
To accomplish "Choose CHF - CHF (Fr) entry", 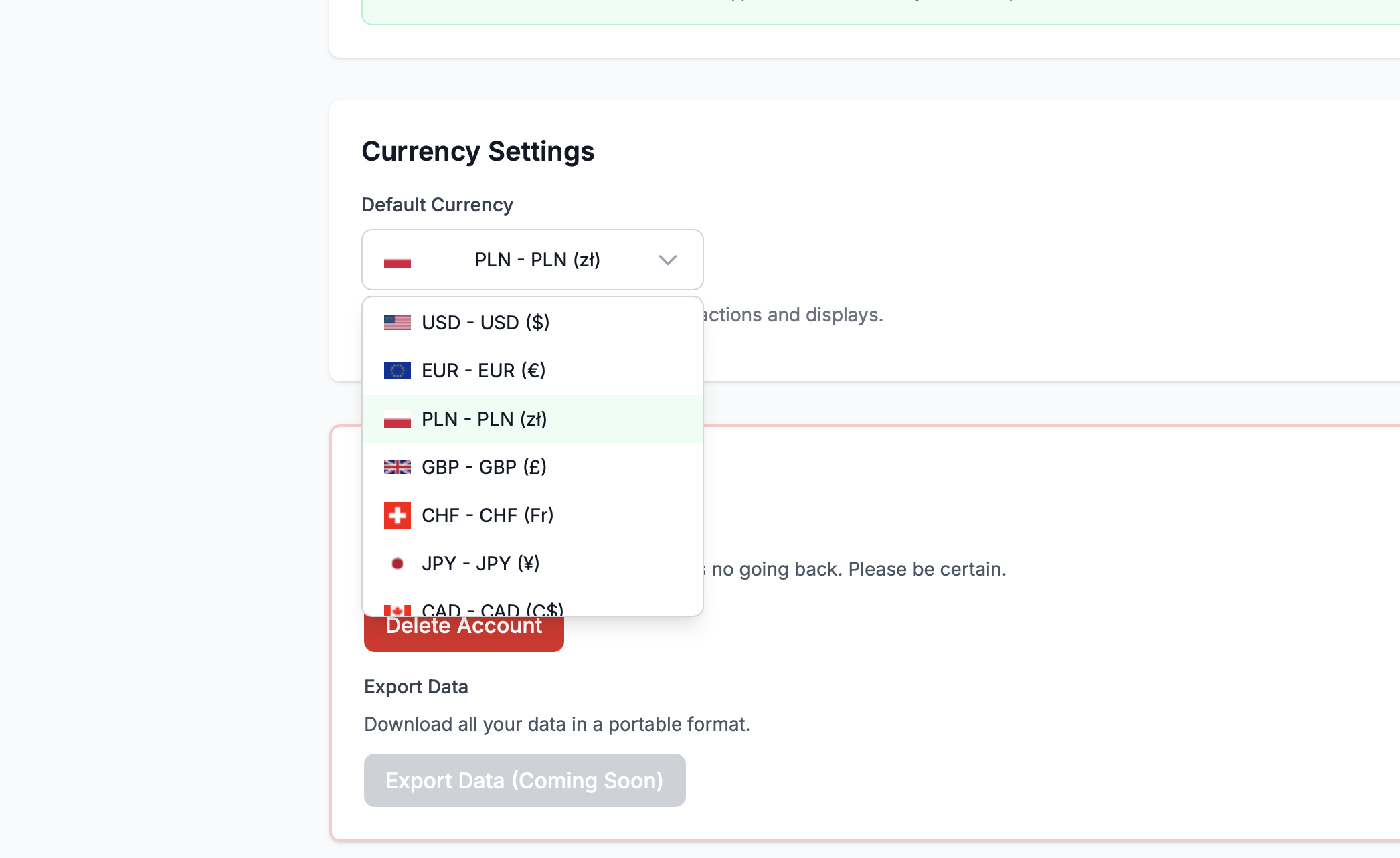I will pos(487,515).
